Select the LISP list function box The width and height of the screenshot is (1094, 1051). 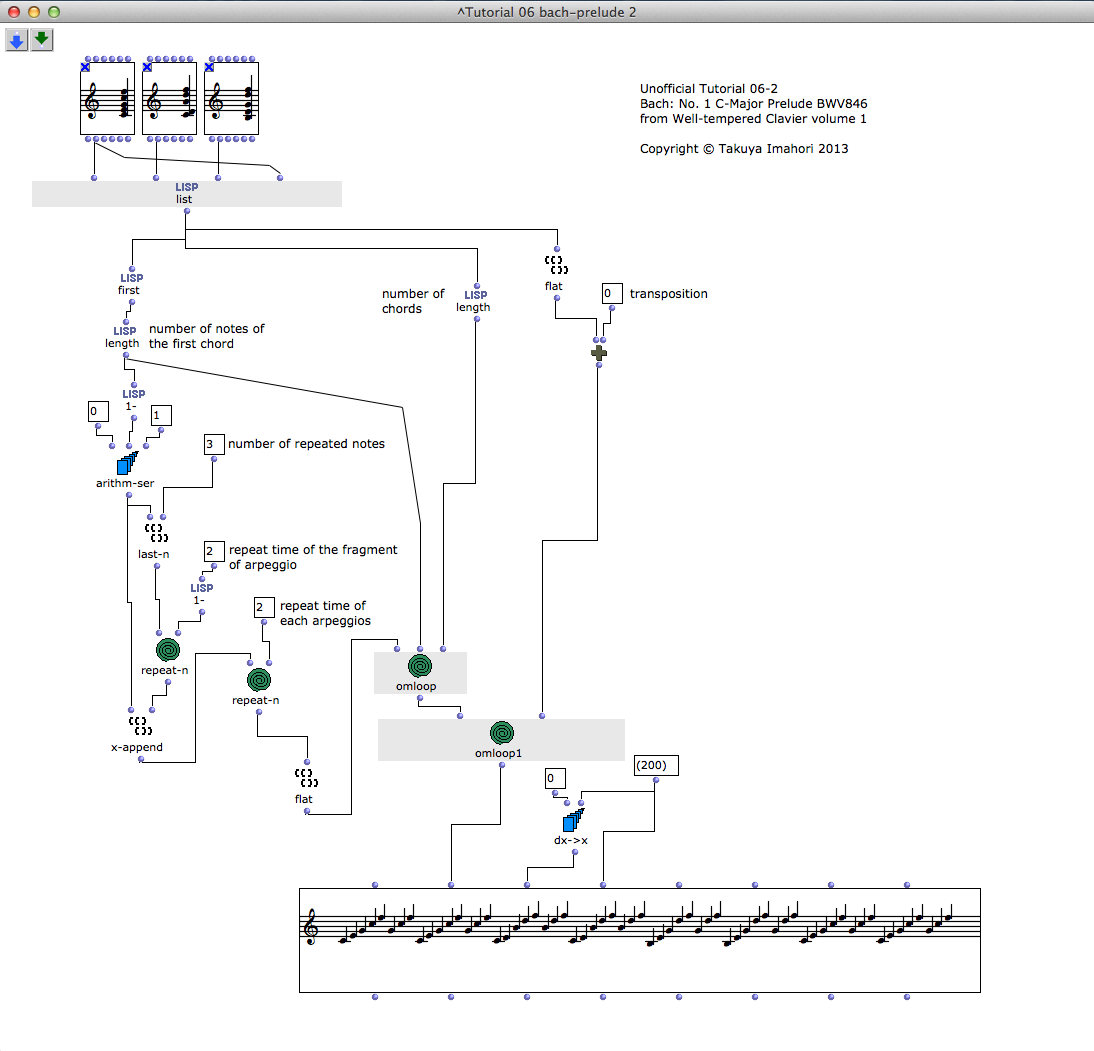point(186,193)
